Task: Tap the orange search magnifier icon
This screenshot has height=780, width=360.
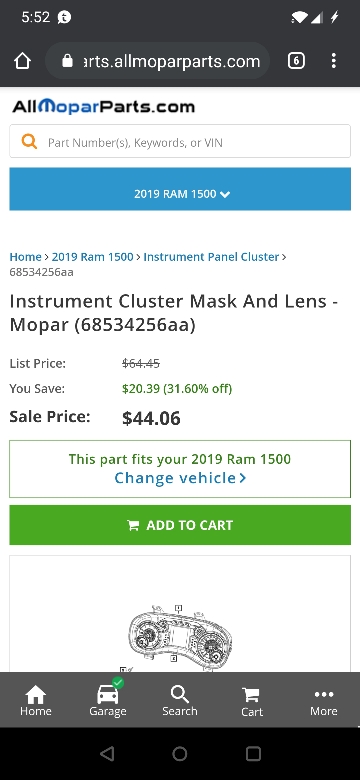Action: [x=29, y=142]
